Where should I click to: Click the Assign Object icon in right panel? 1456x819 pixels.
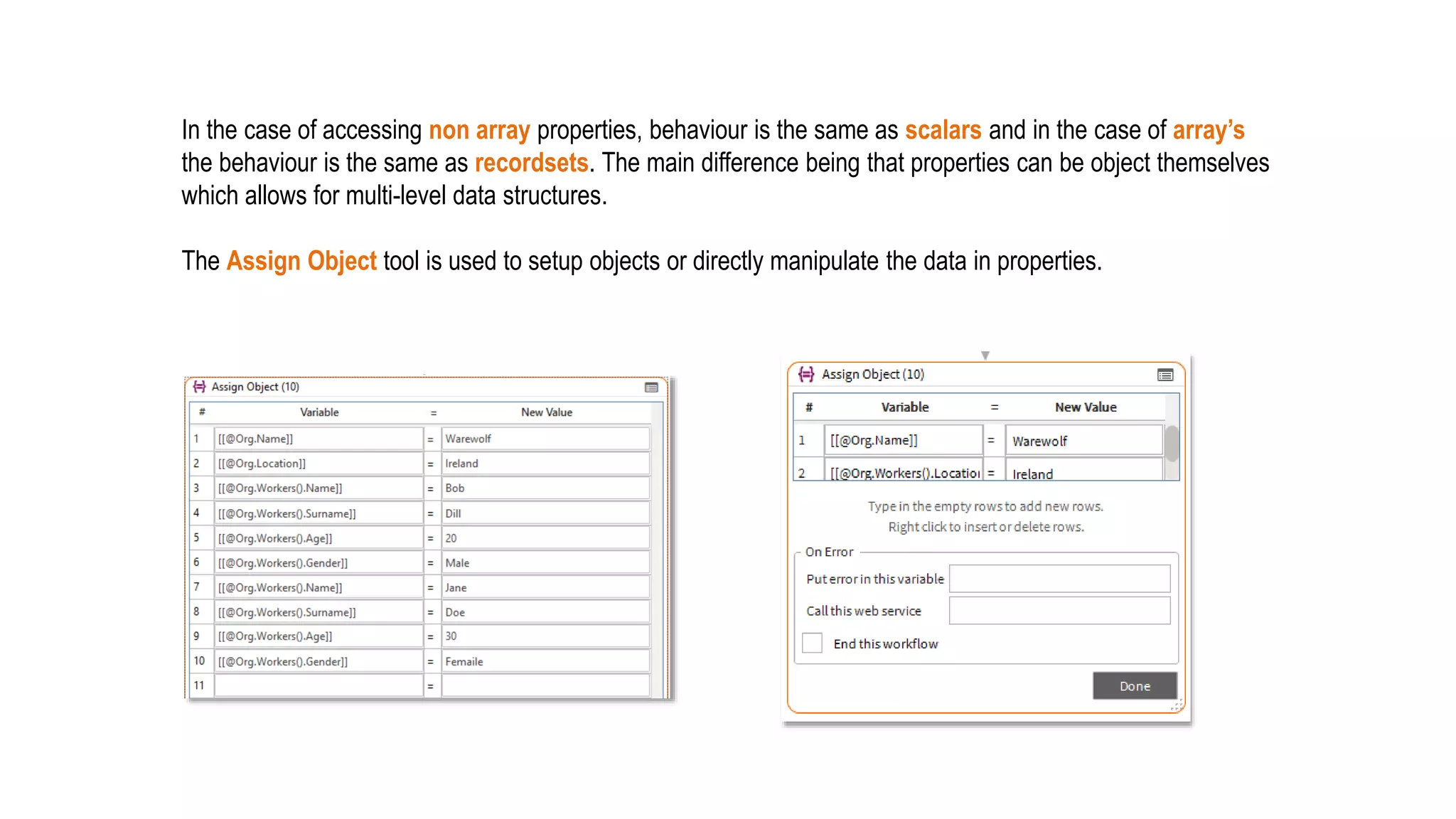pos(806,374)
